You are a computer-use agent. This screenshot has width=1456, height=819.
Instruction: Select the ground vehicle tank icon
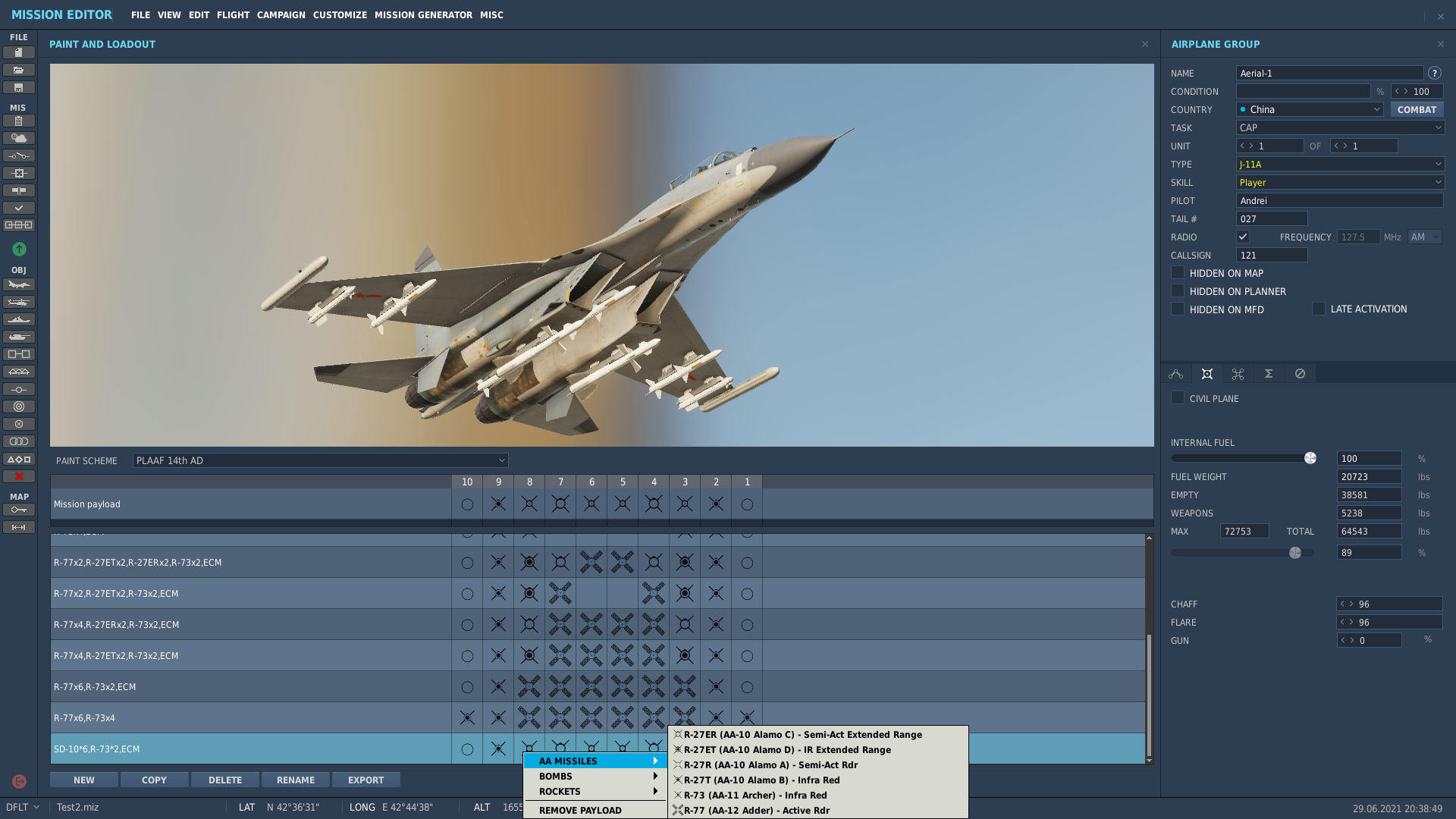tap(19, 337)
